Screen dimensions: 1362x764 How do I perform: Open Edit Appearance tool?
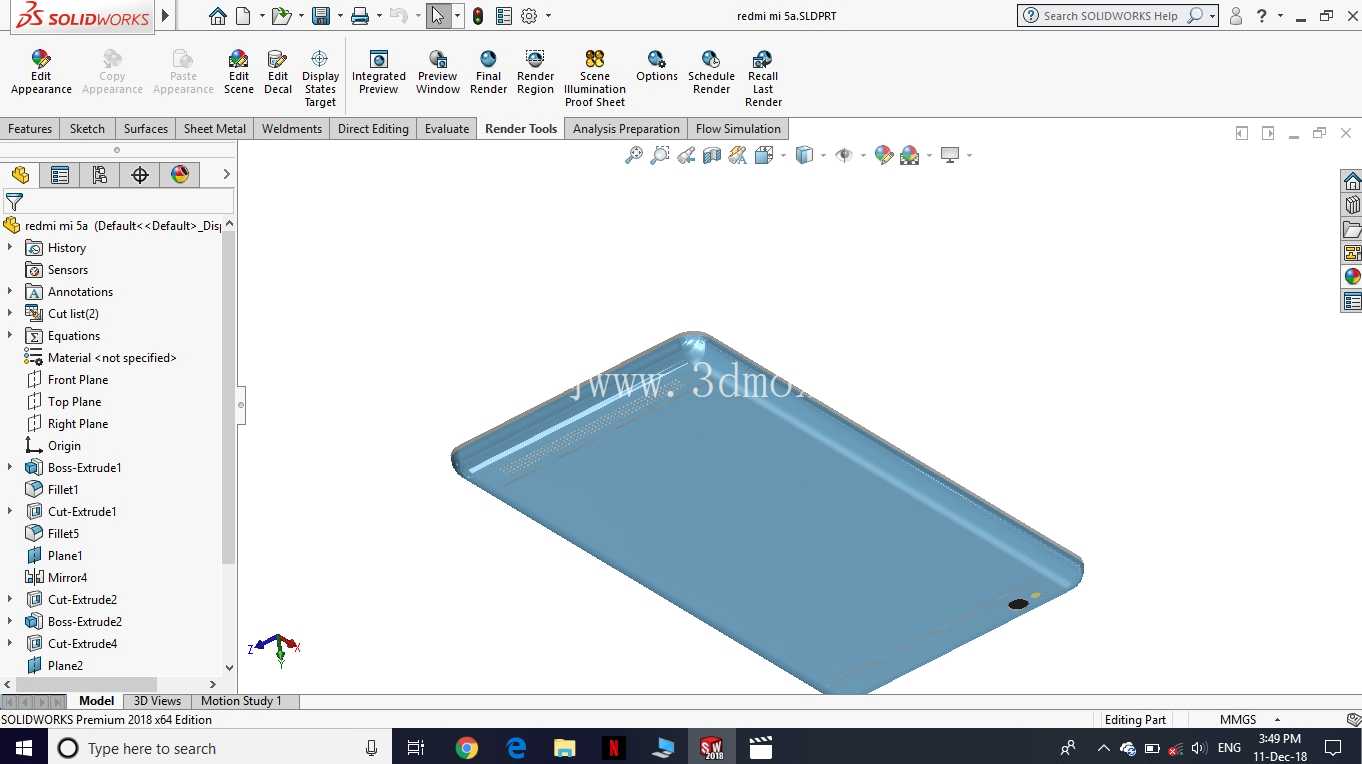tap(41, 73)
